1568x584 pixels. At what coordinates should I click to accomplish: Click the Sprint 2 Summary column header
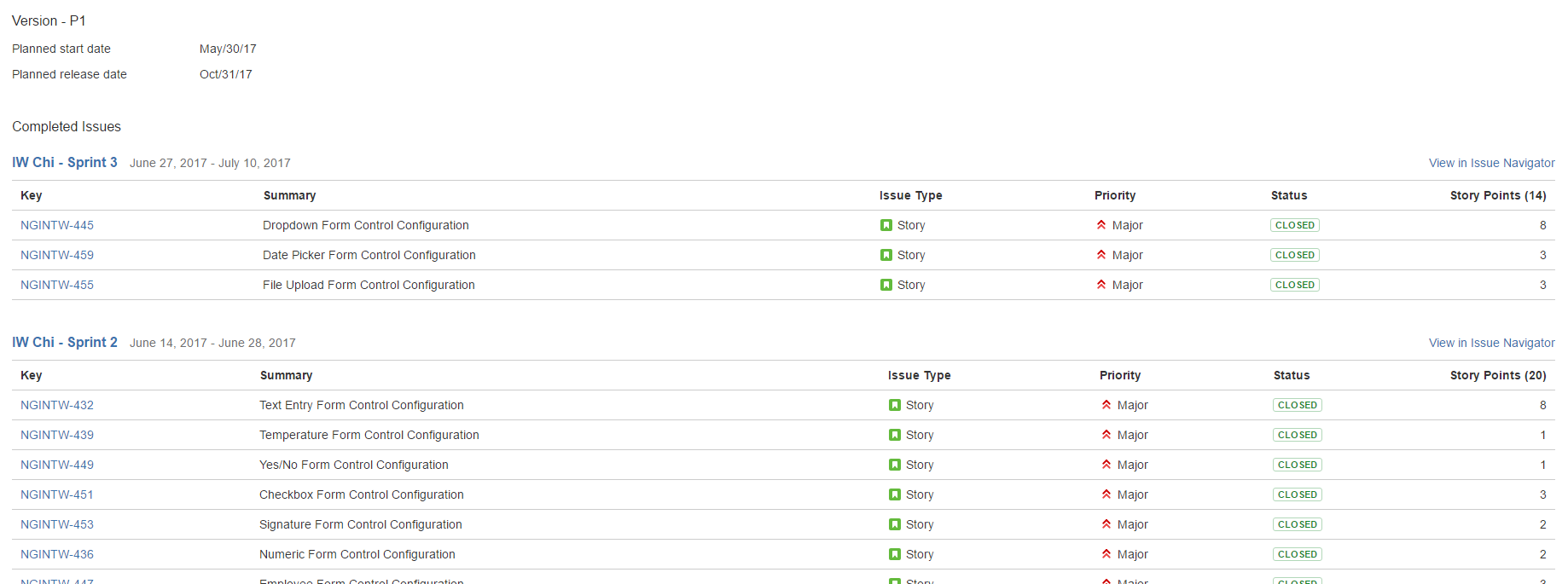286,375
